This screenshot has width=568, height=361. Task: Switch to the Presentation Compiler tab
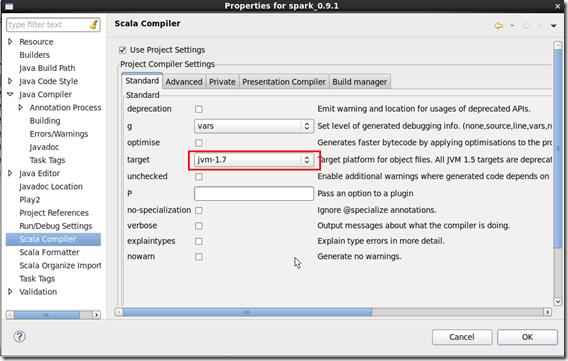(x=284, y=82)
